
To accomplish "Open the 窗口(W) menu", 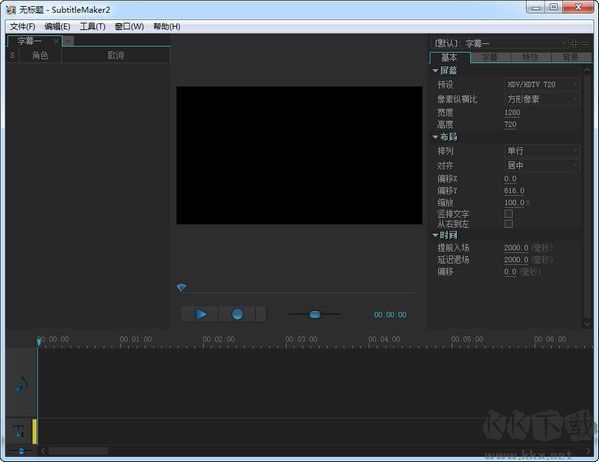I will point(129,26).
